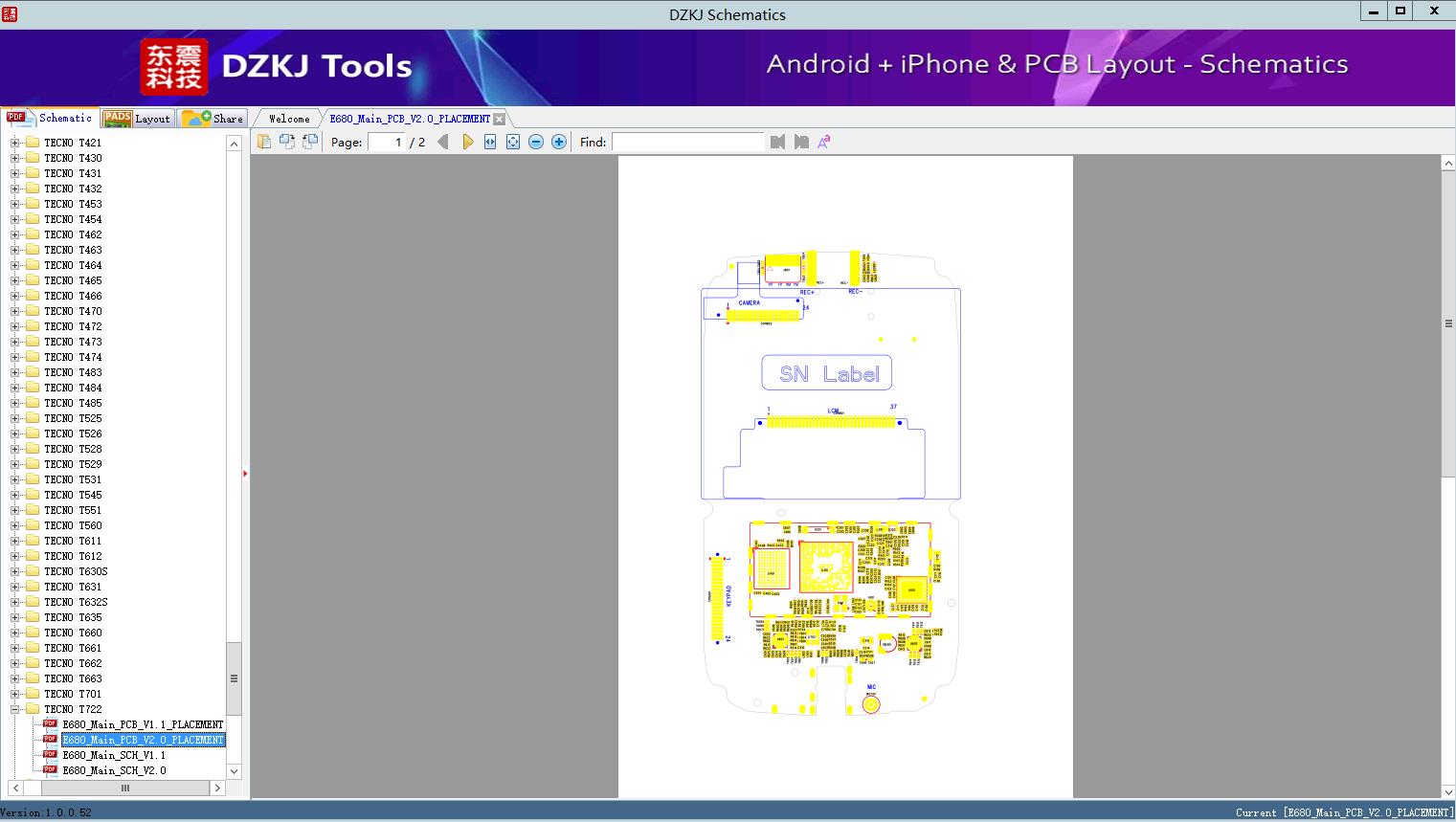Click tree panel scroll down arrow
The width and height of the screenshot is (1456, 822).
pos(234,771)
